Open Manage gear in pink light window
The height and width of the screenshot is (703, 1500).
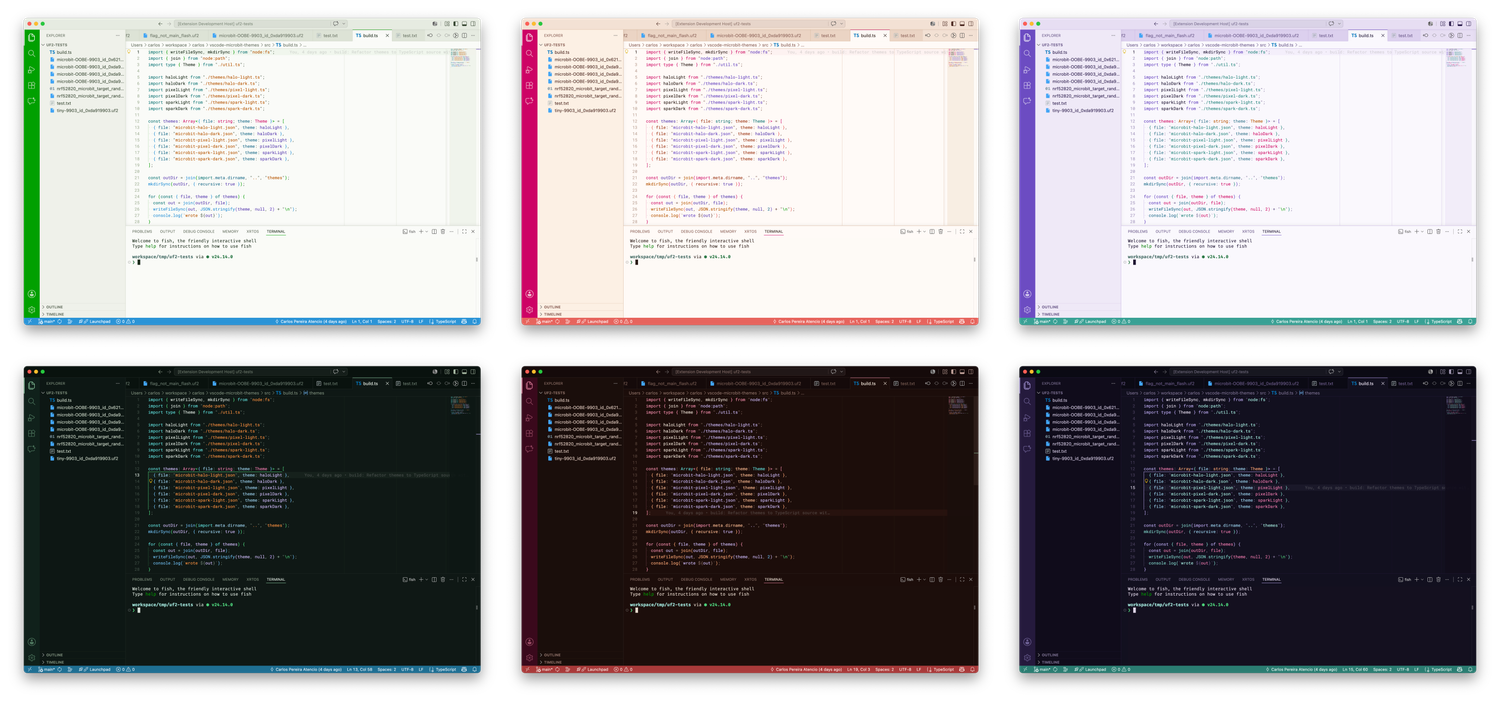[530, 310]
